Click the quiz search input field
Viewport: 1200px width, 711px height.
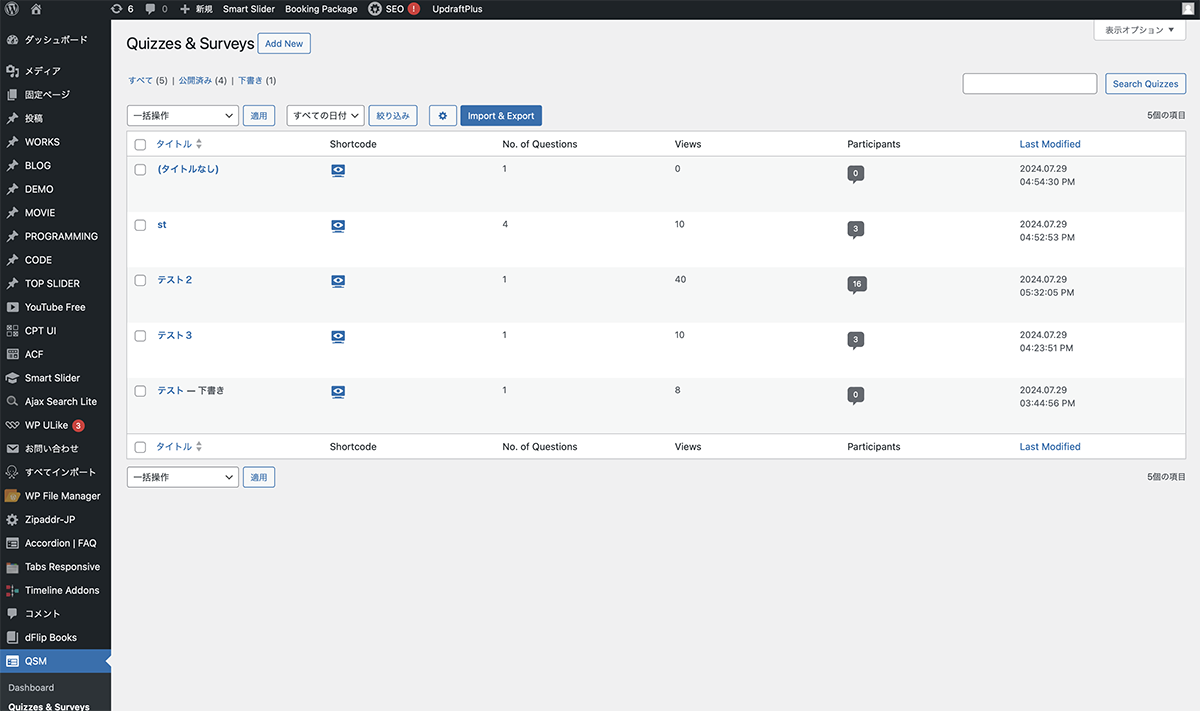(1029, 84)
